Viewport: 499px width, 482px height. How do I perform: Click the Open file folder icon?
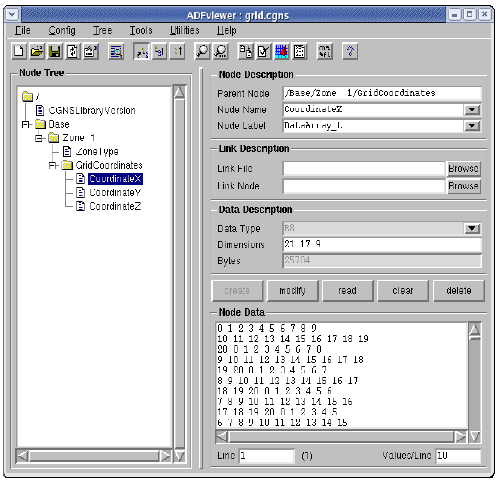(37, 51)
